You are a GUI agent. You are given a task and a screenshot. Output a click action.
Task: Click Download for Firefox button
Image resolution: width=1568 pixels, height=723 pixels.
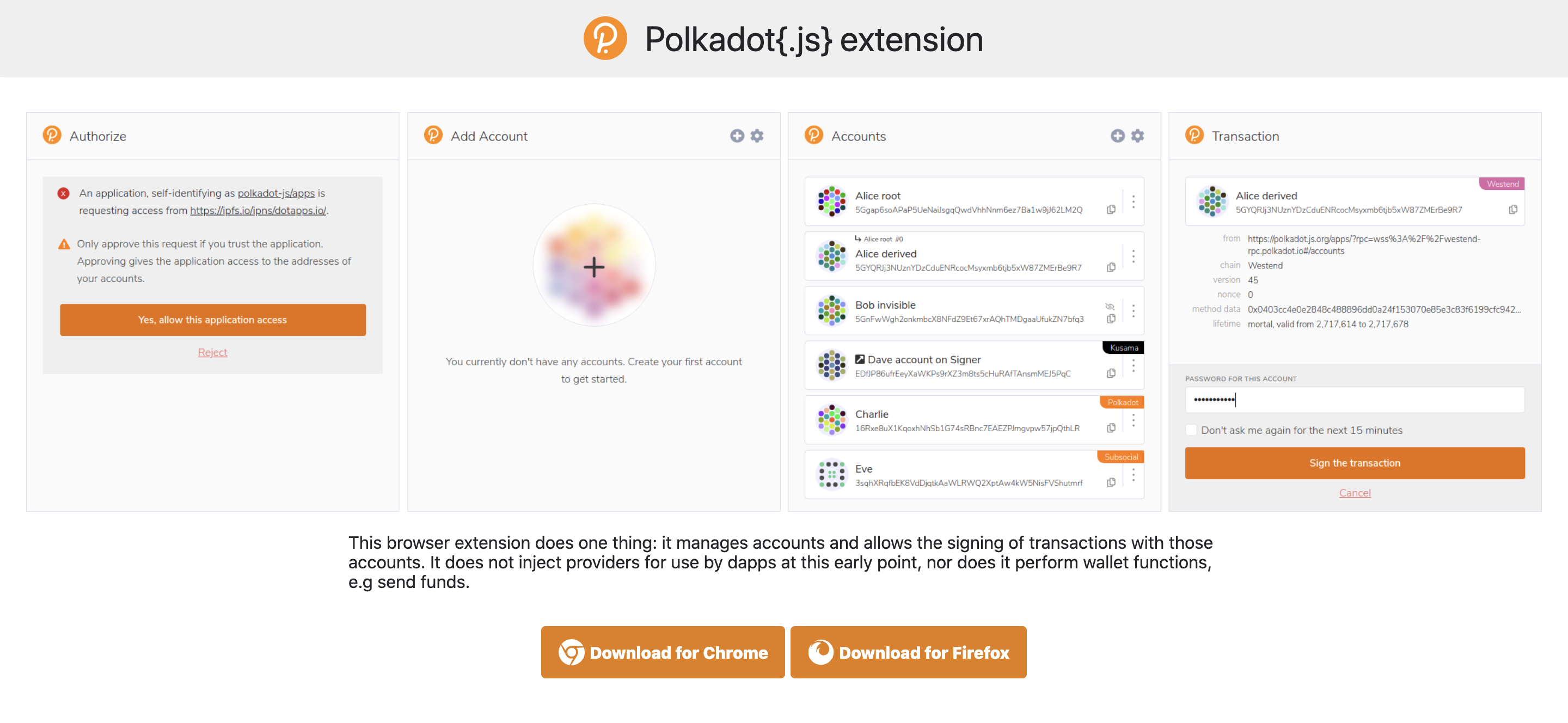point(908,652)
